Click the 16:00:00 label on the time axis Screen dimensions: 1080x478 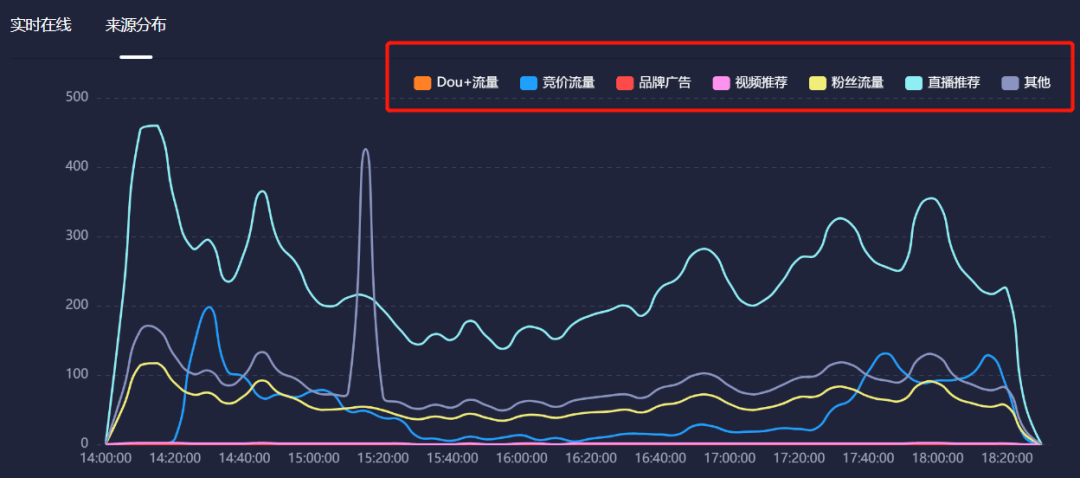click(521, 457)
